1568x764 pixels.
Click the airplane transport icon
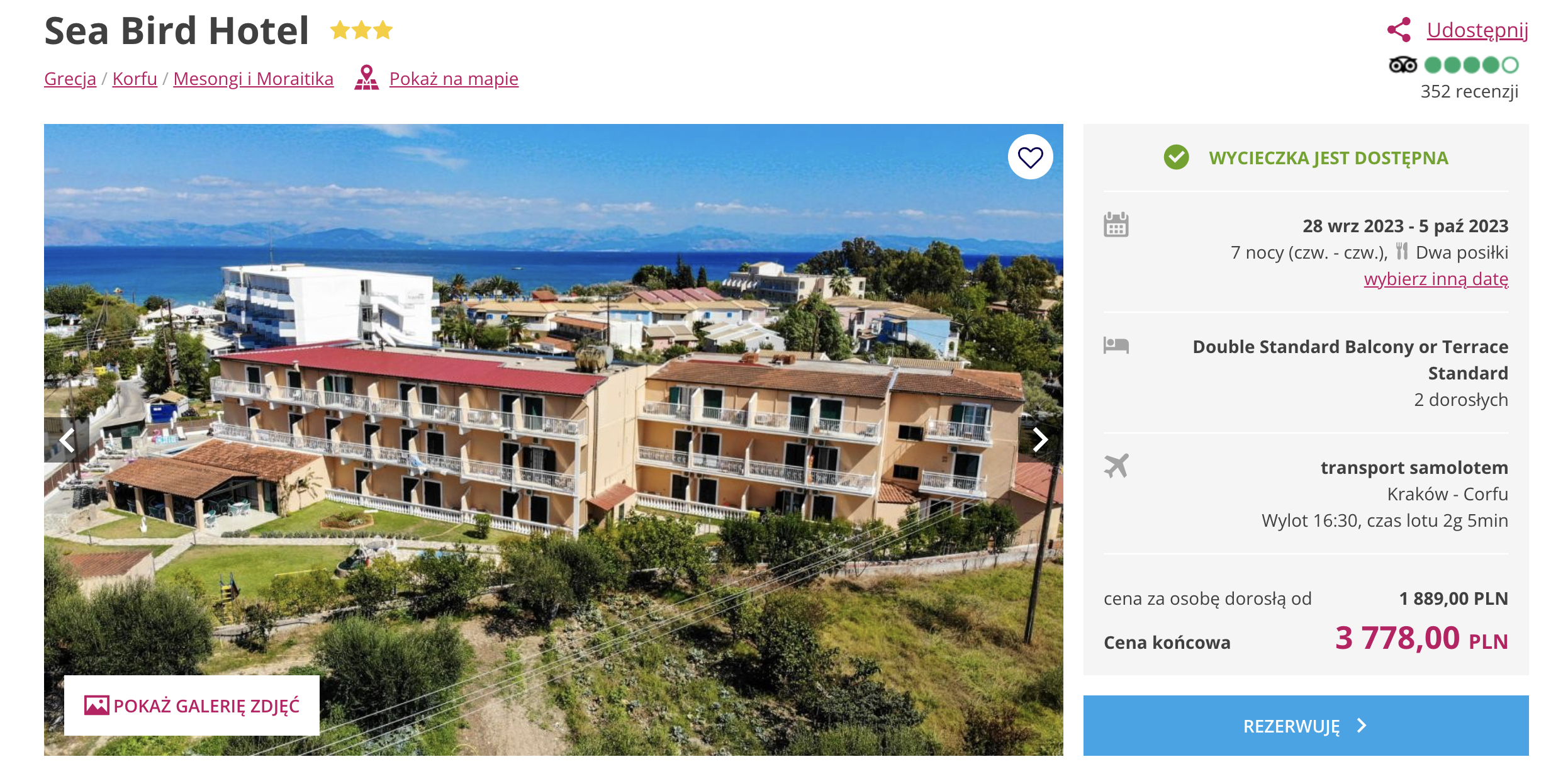(1116, 466)
